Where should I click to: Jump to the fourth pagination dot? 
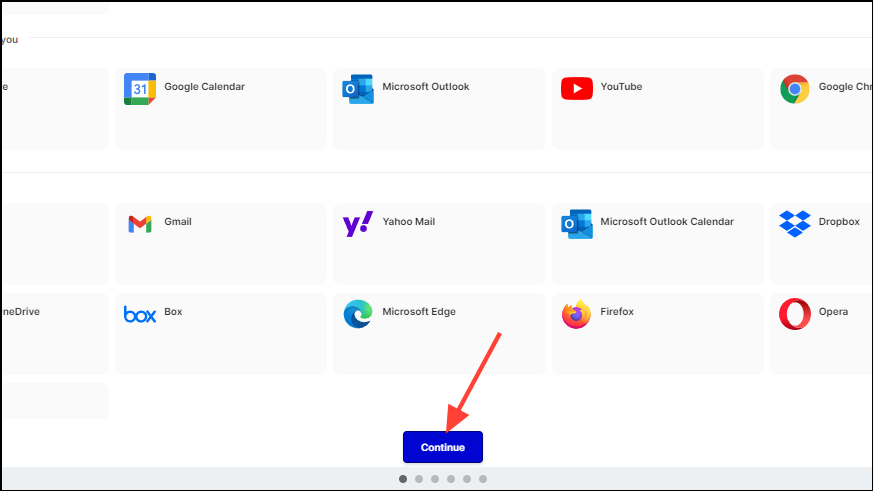coord(451,479)
